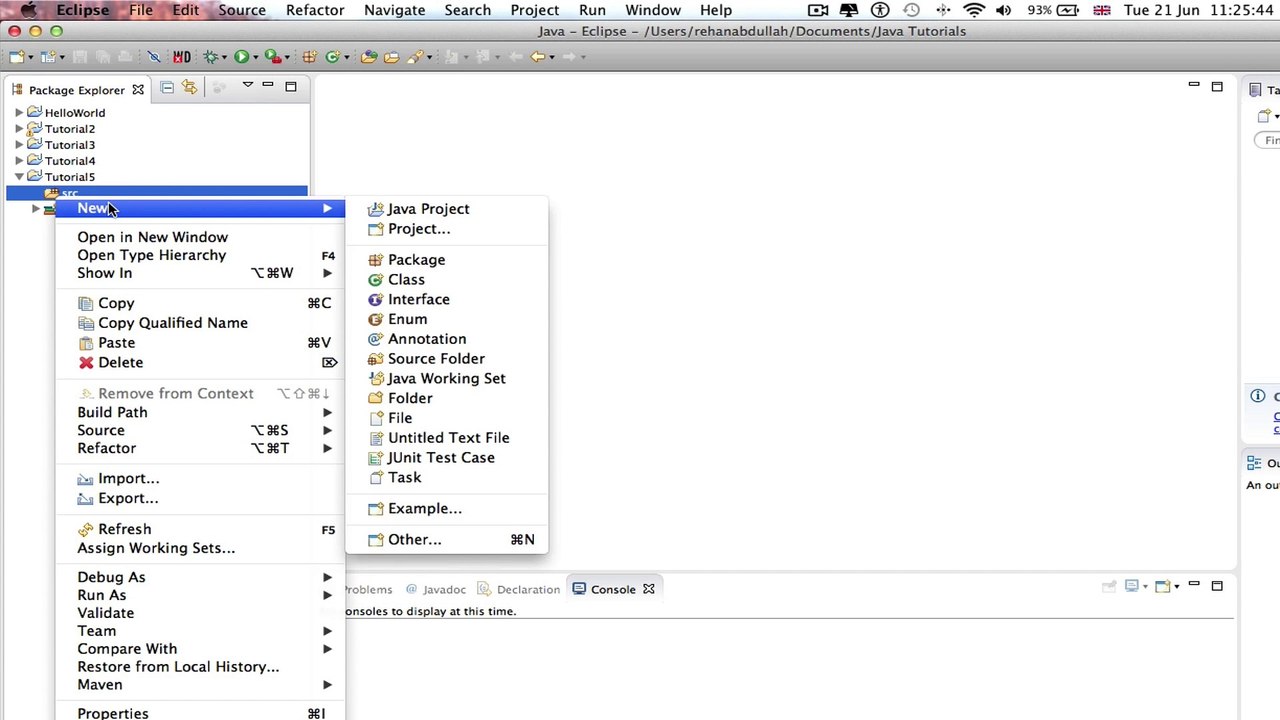Viewport: 1280px width, 720px height.
Task: Open the Debug toolbar dropdown arrow
Action: tap(224, 57)
